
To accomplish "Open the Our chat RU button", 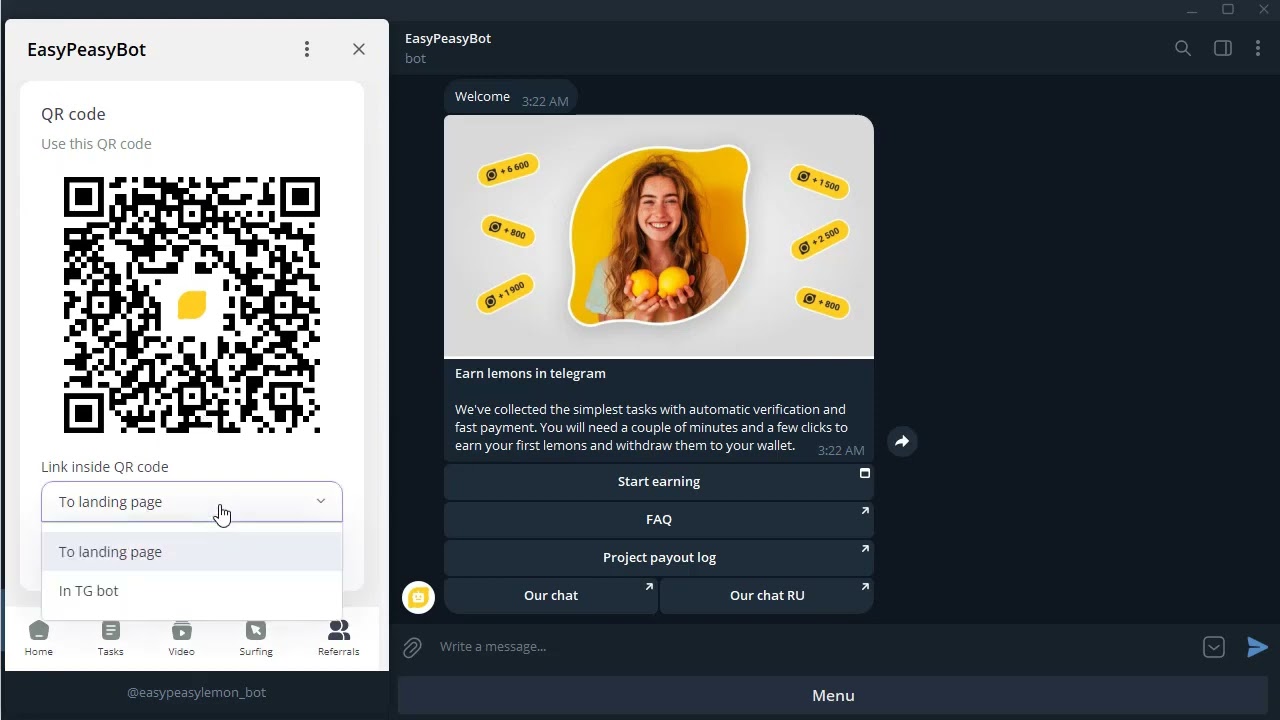I will [767, 595].
